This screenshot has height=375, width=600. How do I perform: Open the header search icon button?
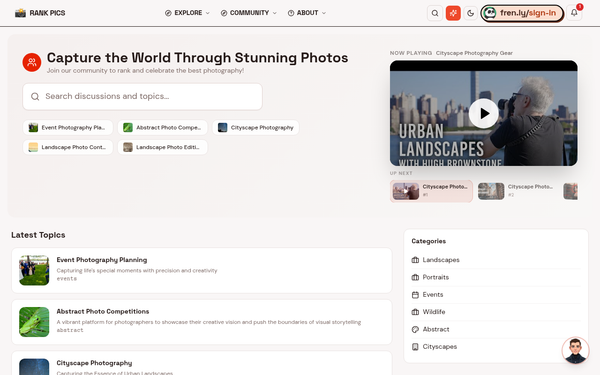point(435,13)
